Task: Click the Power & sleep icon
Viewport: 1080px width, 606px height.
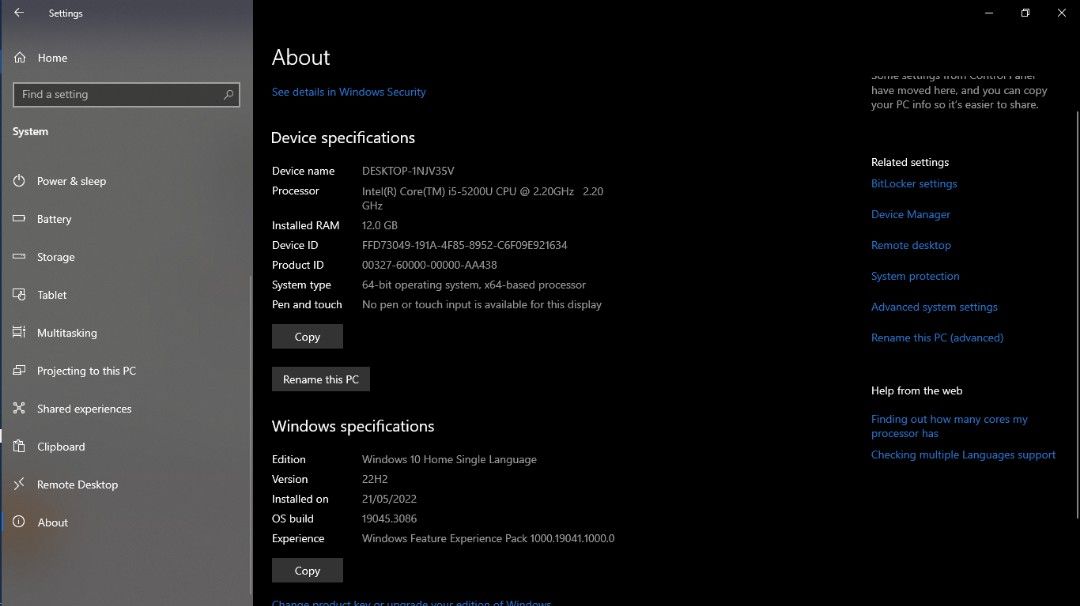Action: (x=19, y=180)
